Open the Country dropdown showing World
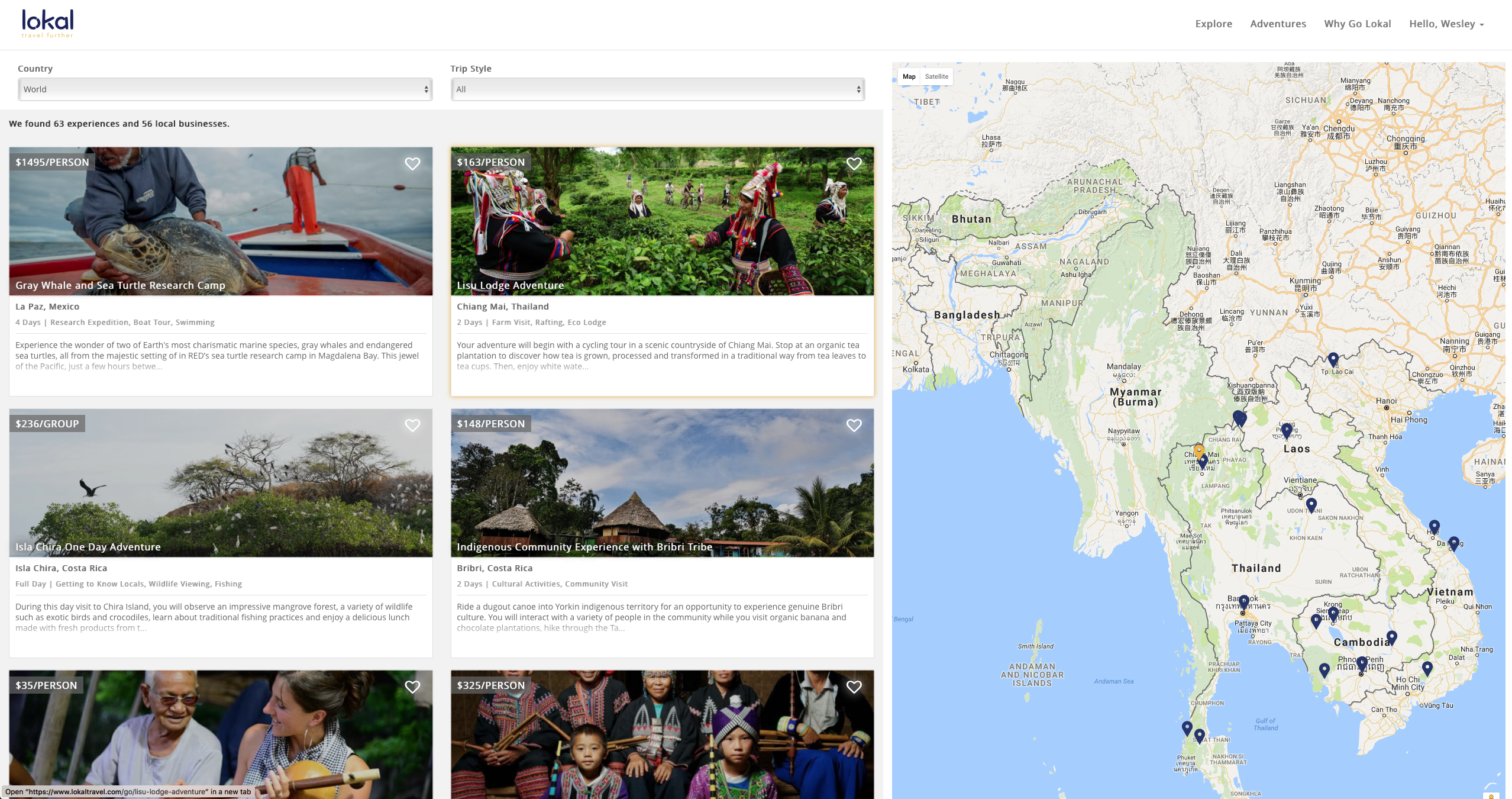 click(225, 89)
